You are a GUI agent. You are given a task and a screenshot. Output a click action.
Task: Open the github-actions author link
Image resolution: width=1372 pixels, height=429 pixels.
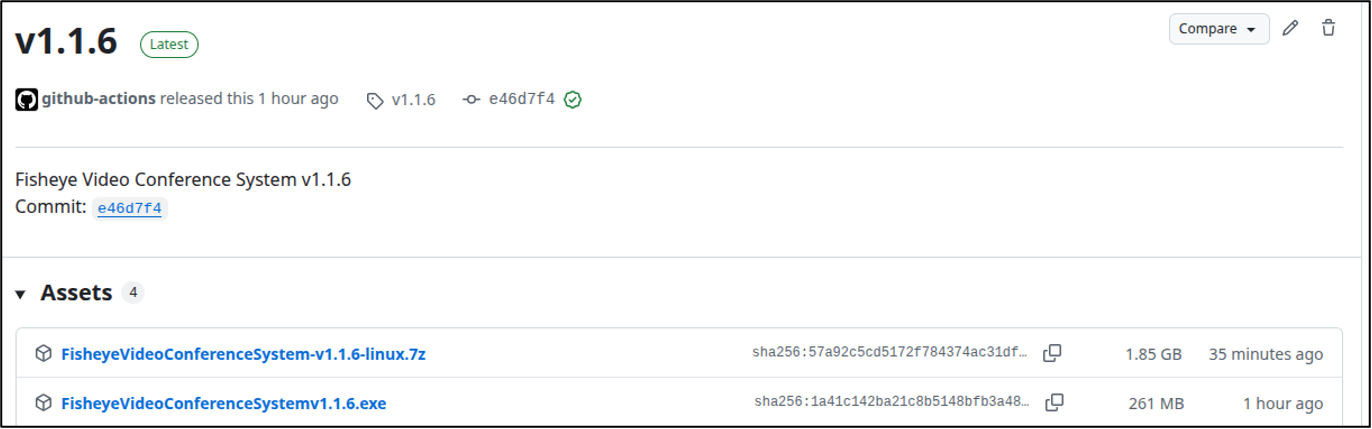[x=98, y=99]
